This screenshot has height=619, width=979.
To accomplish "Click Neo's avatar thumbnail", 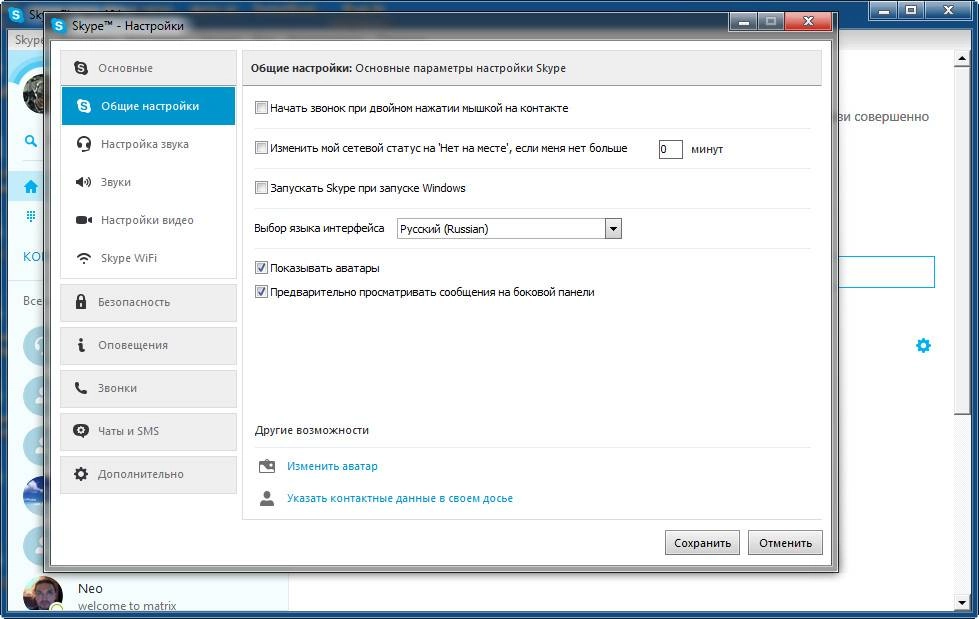I will point(42,593).
